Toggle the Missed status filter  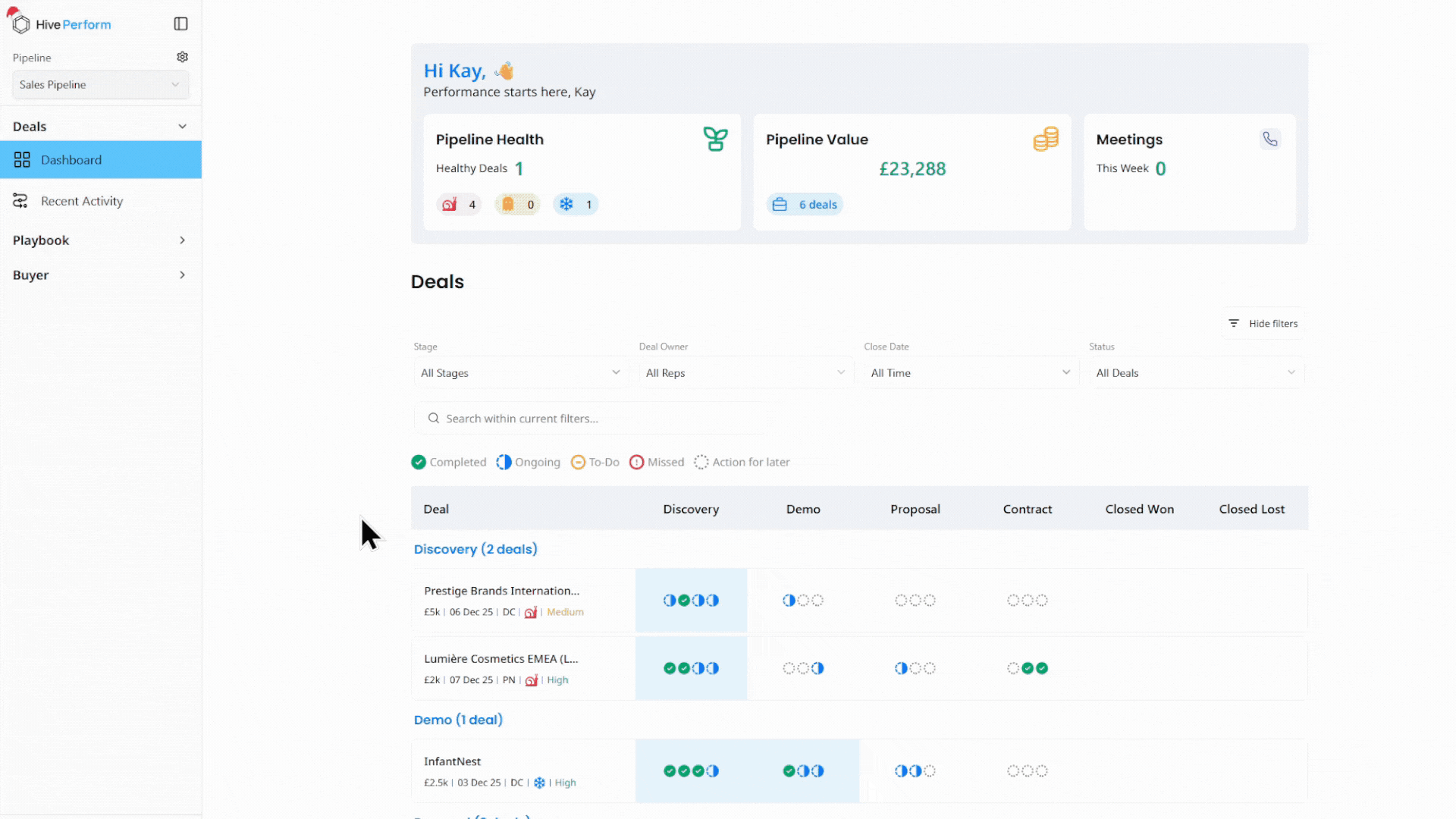click(x=657, y=462)
